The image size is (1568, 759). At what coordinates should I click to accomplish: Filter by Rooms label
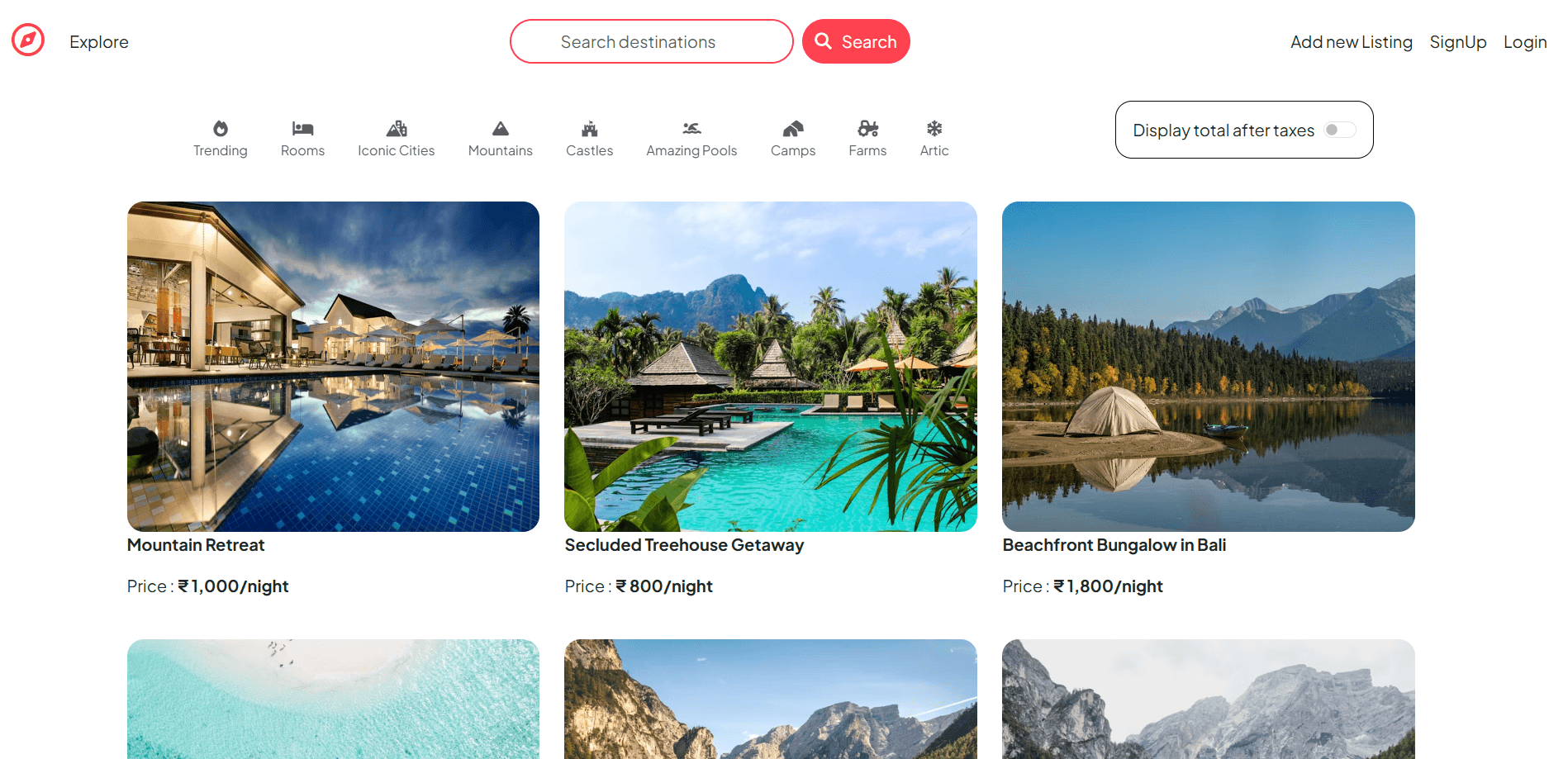(302, 150)
